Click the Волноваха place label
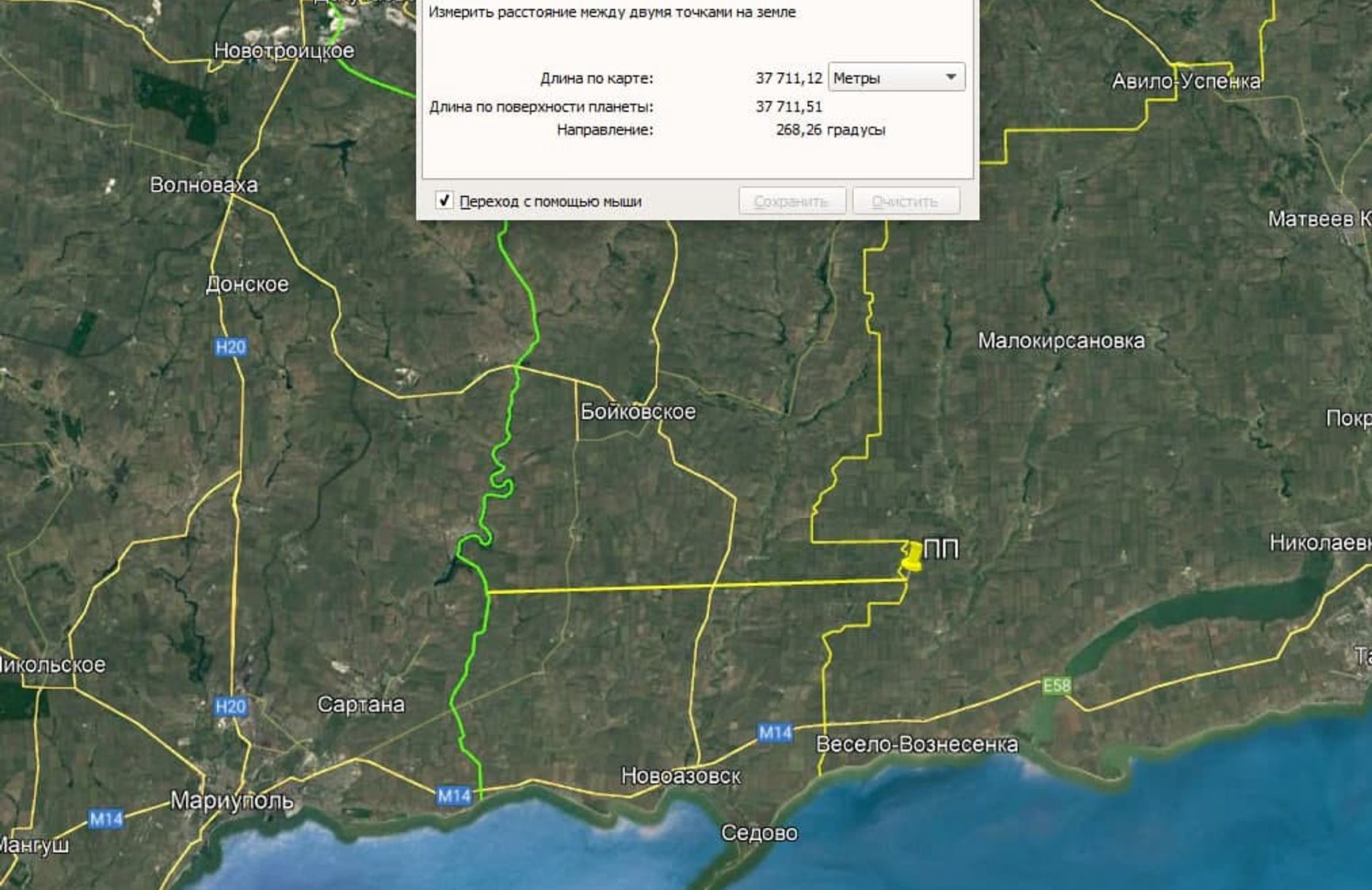Screen dimensions: 1372x890 click(204, 185)
